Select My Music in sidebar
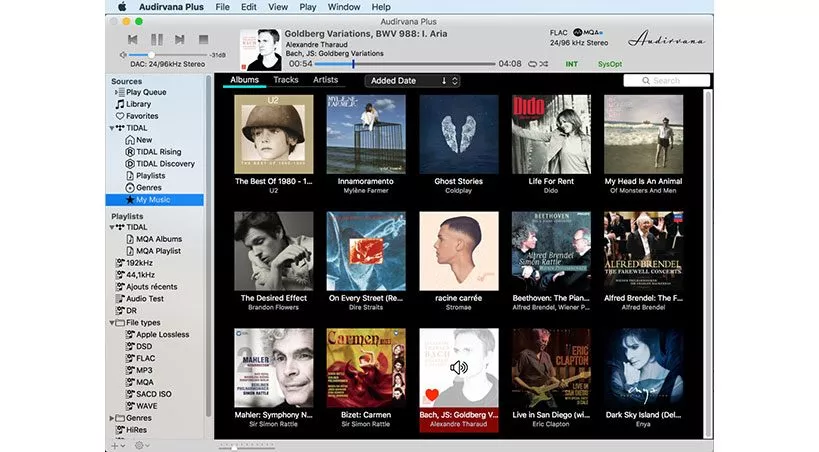Viewport: 819px width, 452px height. point(155,200)
